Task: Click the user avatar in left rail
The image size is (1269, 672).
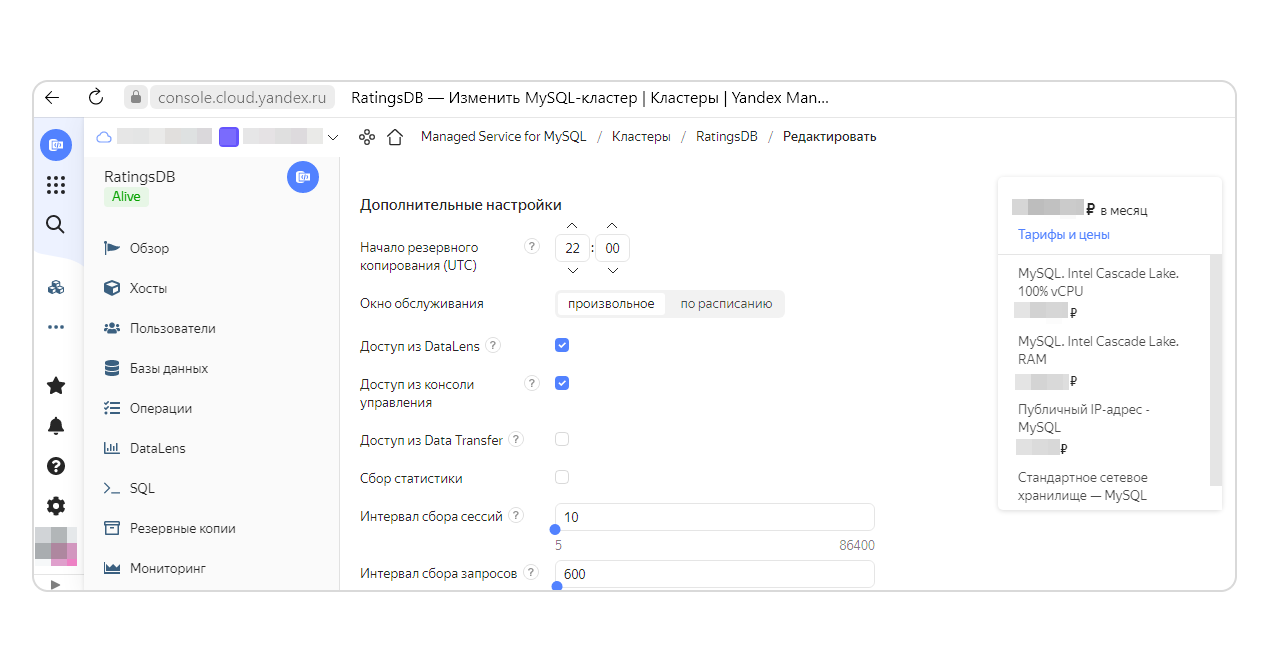Action: 56,545
